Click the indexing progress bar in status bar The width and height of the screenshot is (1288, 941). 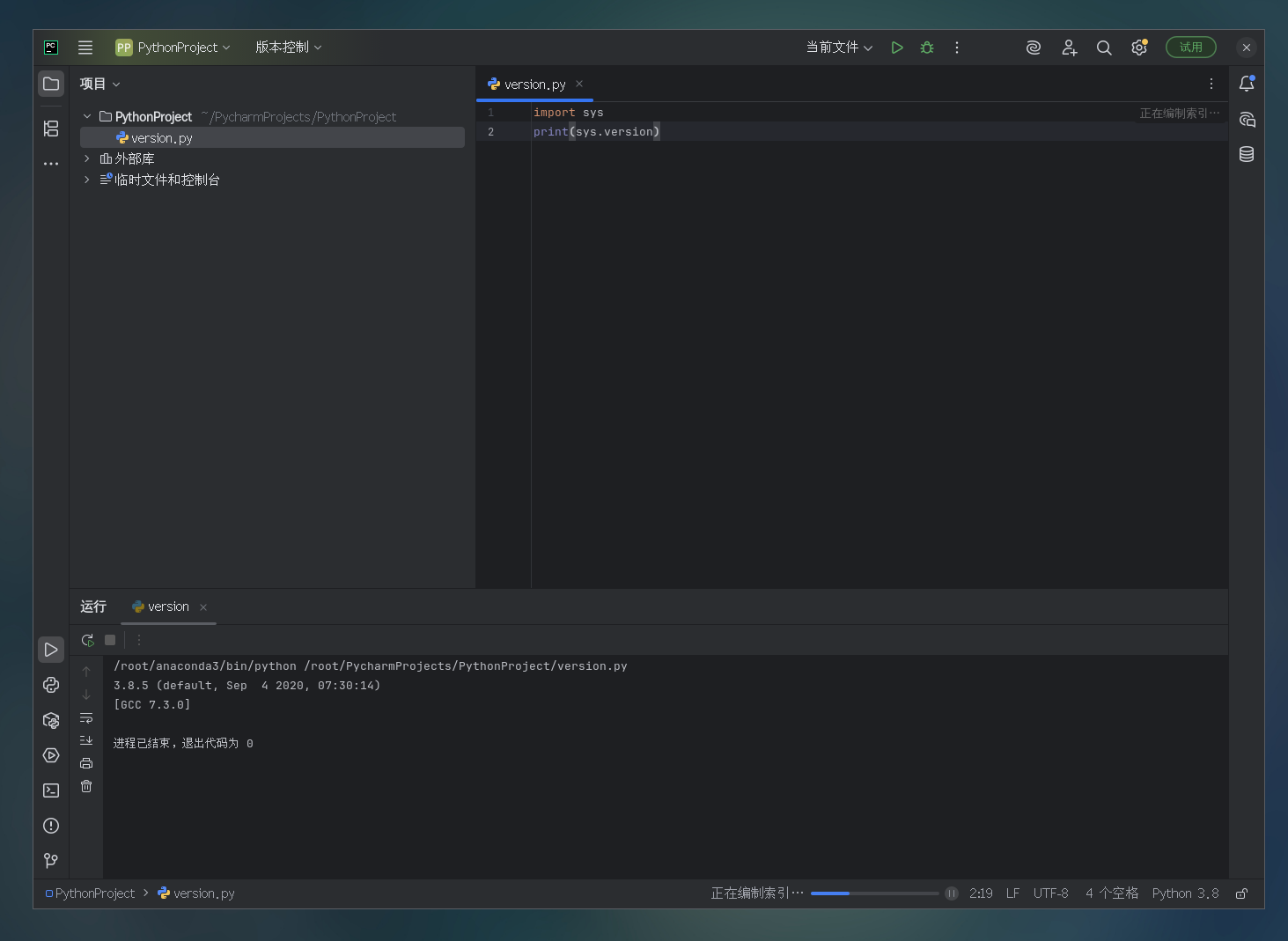point(875,893)
